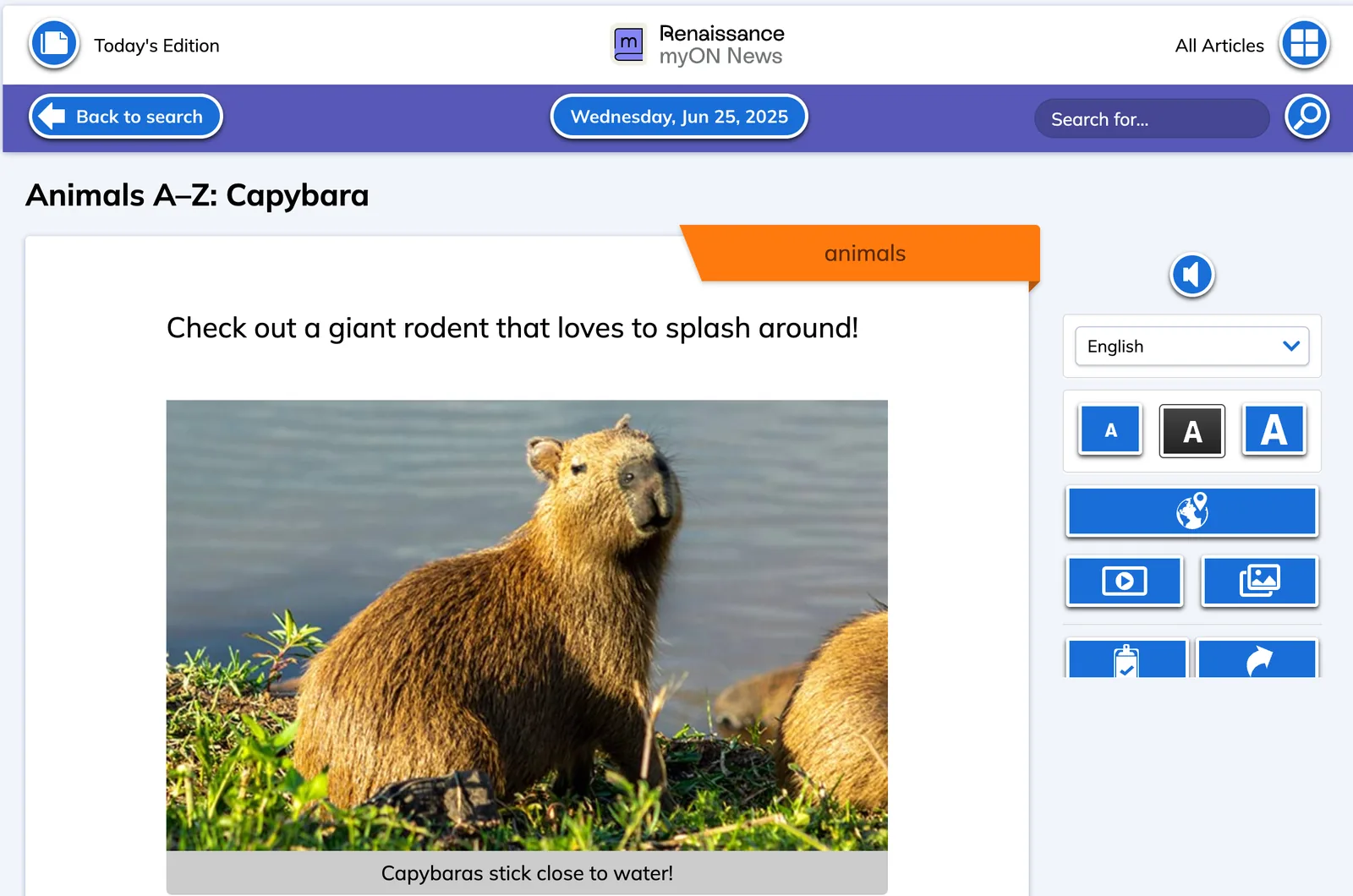Image resolution: width=1353 pixels, height=896 pixels.
Task: Click the magnifying glass search icon
Action: [x=1307, y=117]
